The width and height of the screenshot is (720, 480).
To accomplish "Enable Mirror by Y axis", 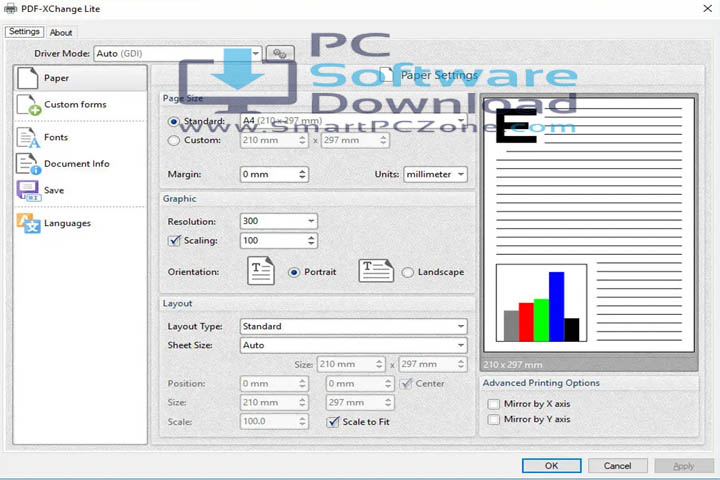I will click(x=494, y=419).
